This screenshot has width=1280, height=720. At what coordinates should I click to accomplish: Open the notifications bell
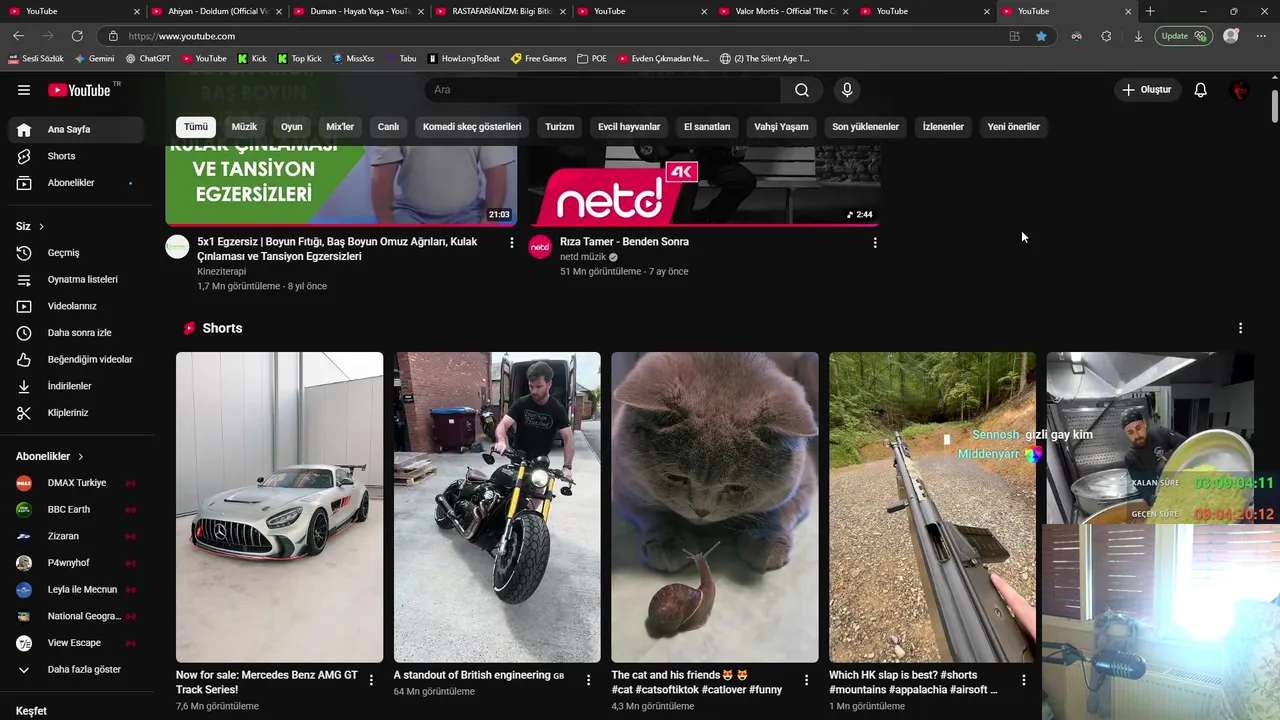1201,90
